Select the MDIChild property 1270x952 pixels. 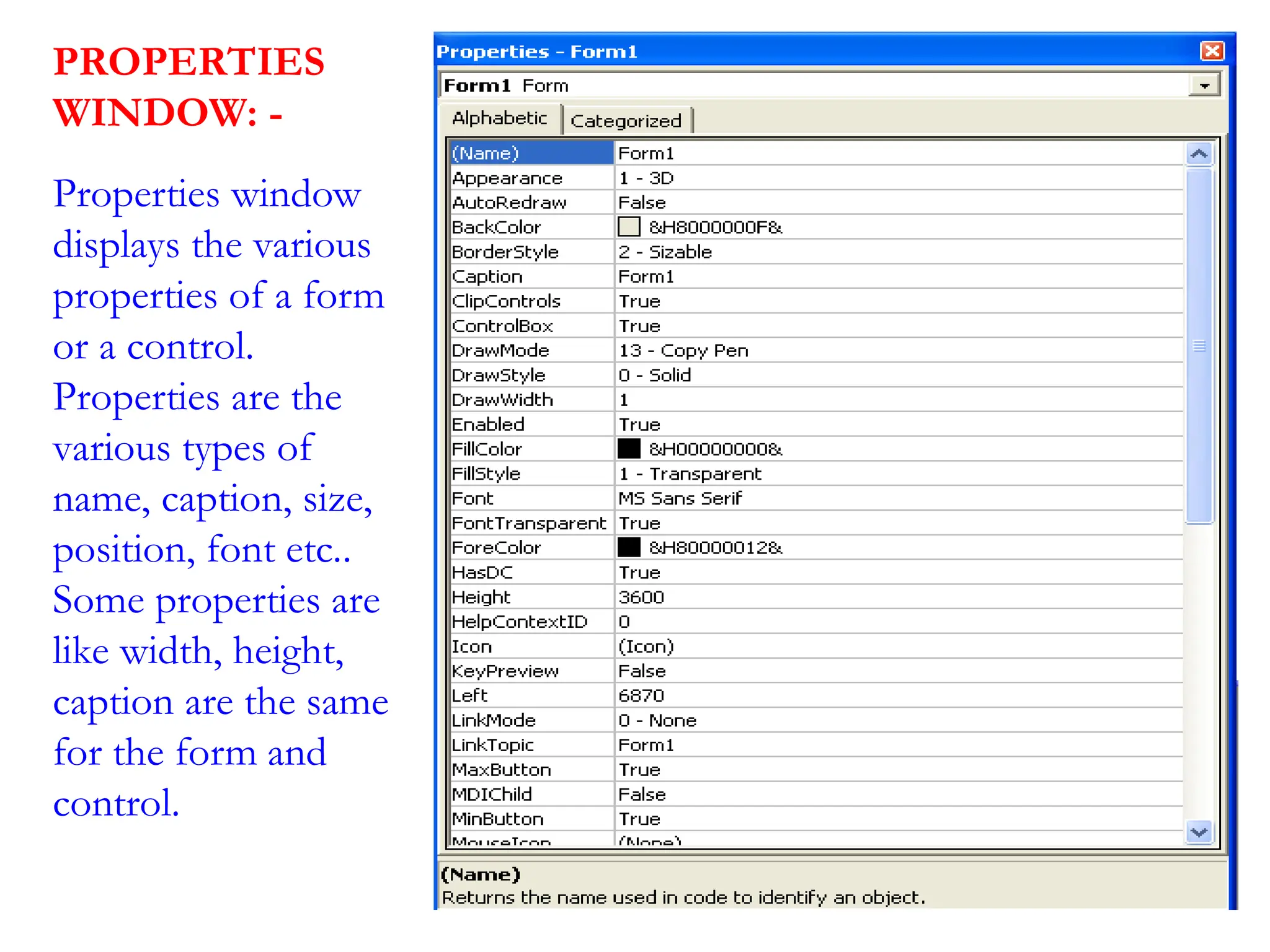532,794
